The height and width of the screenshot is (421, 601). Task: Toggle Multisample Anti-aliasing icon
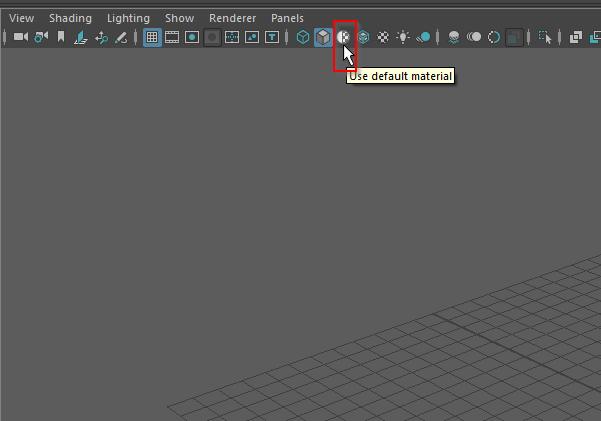tap(494, 37)
